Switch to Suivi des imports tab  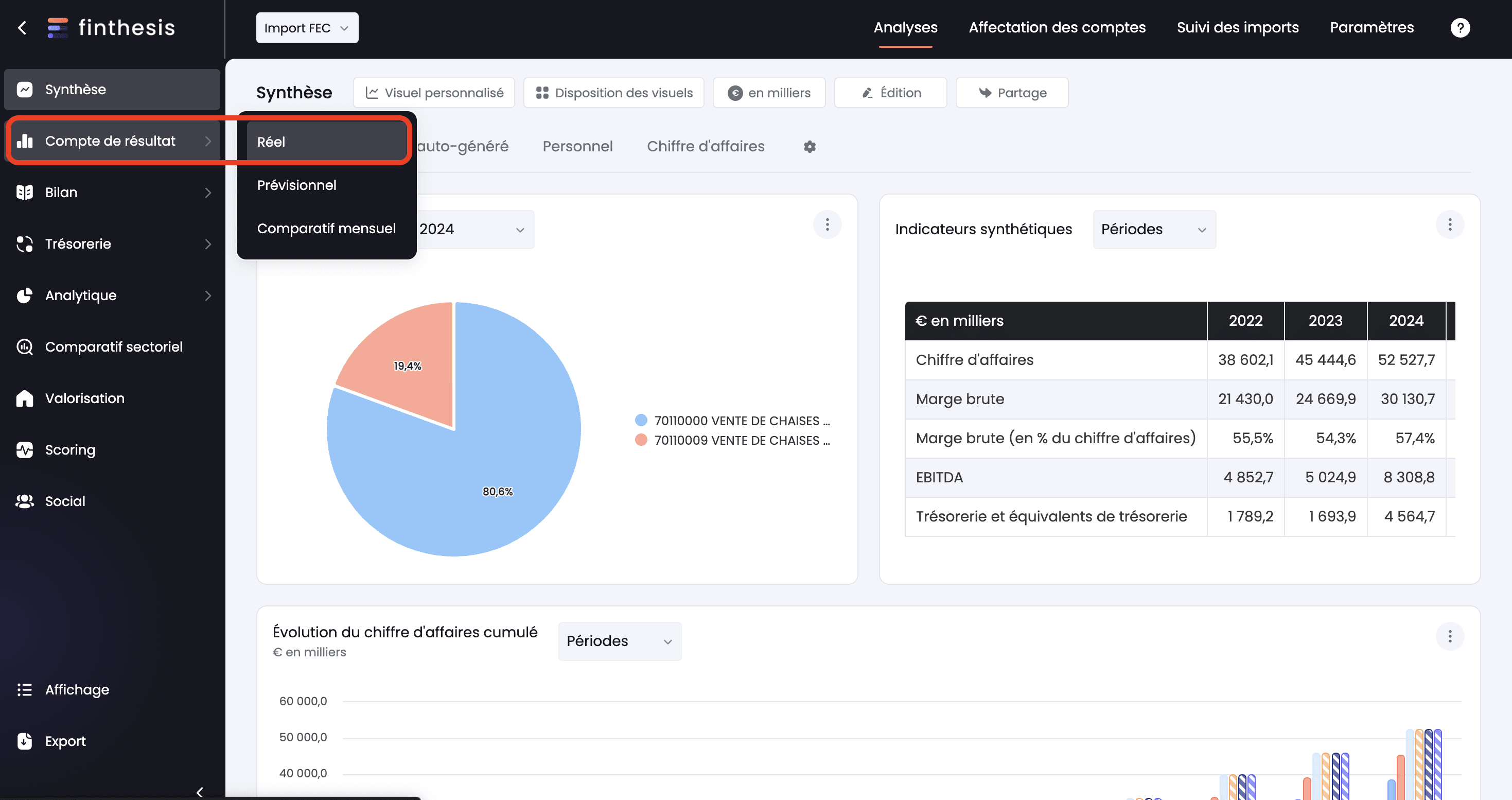coord(1237,28)
